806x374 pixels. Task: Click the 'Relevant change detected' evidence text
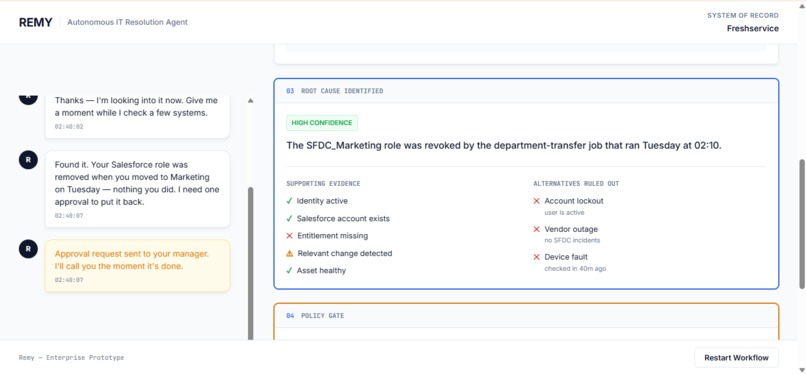[345, 253]
